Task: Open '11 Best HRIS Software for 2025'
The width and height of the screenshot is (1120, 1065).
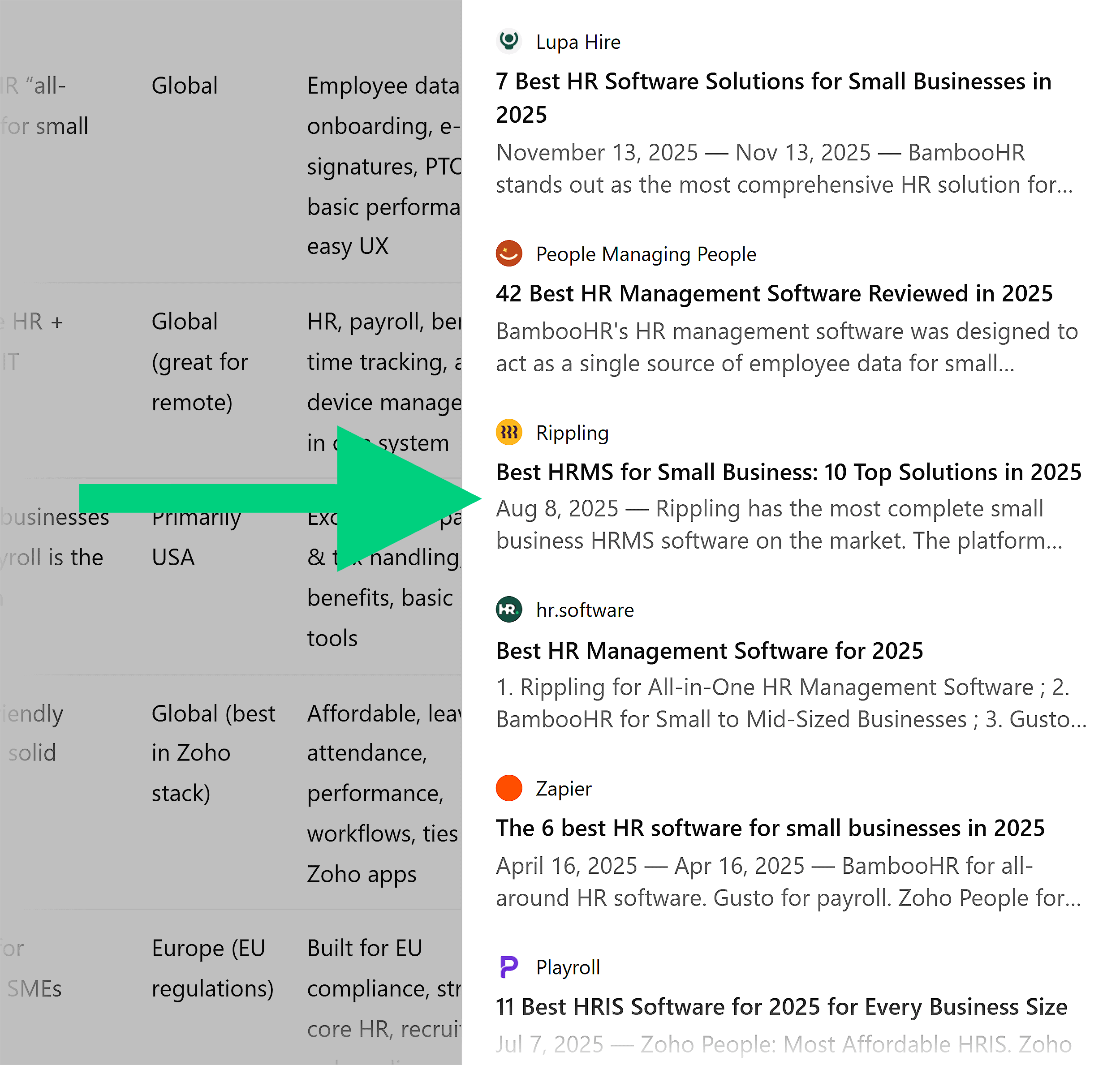Action: pyautogui.click(x=781, y=1006)
